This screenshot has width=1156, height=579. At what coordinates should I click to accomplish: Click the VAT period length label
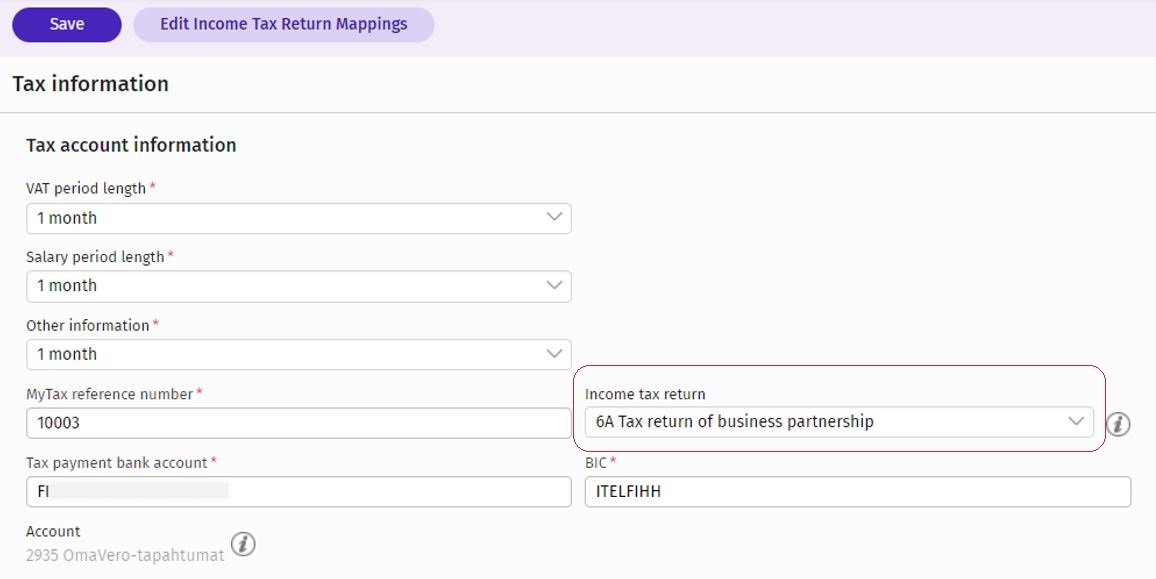tap(86, 188)
